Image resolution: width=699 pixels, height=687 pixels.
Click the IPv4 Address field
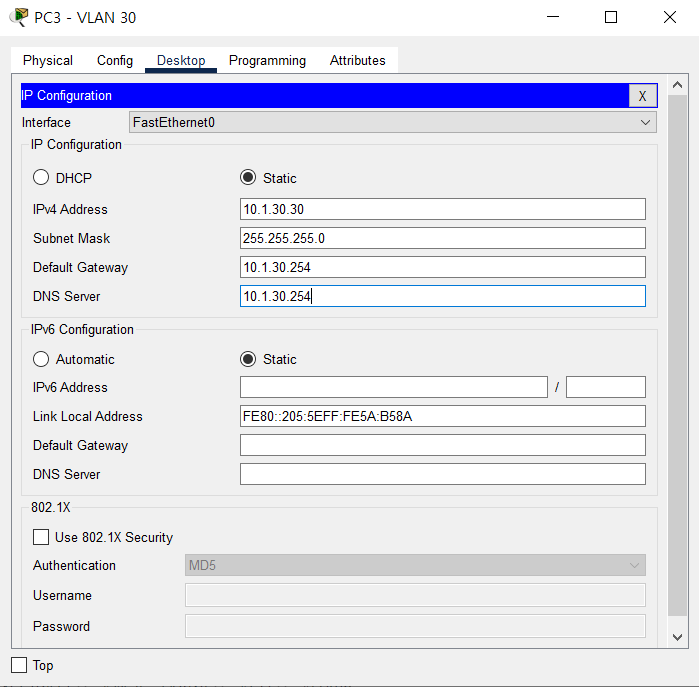(443, 209)
